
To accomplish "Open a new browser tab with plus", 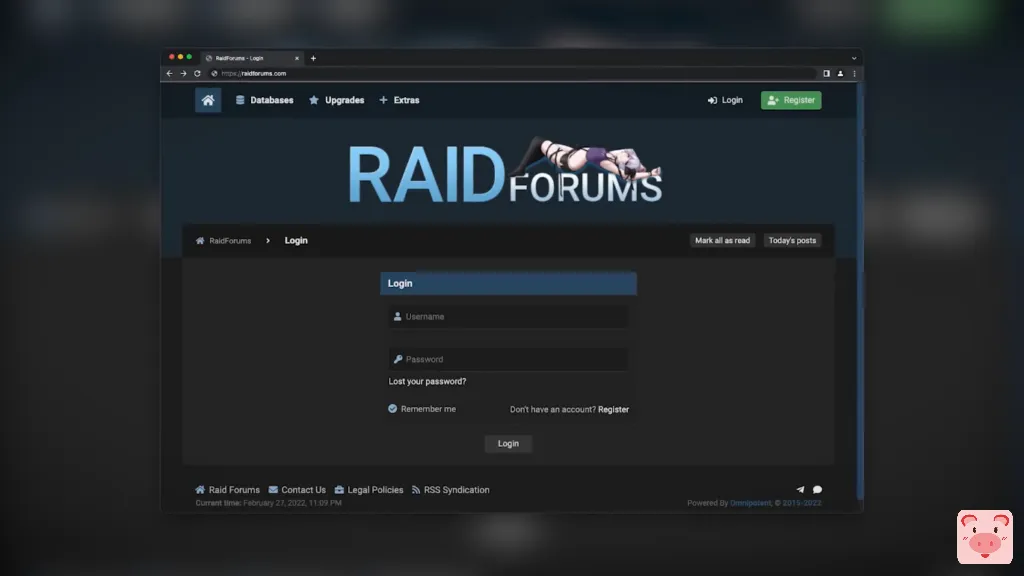I will point(313,58).
